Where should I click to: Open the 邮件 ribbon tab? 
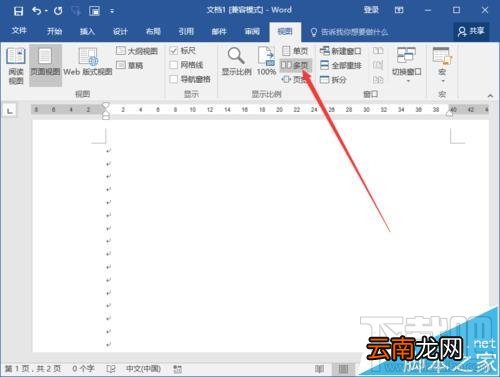219,31
